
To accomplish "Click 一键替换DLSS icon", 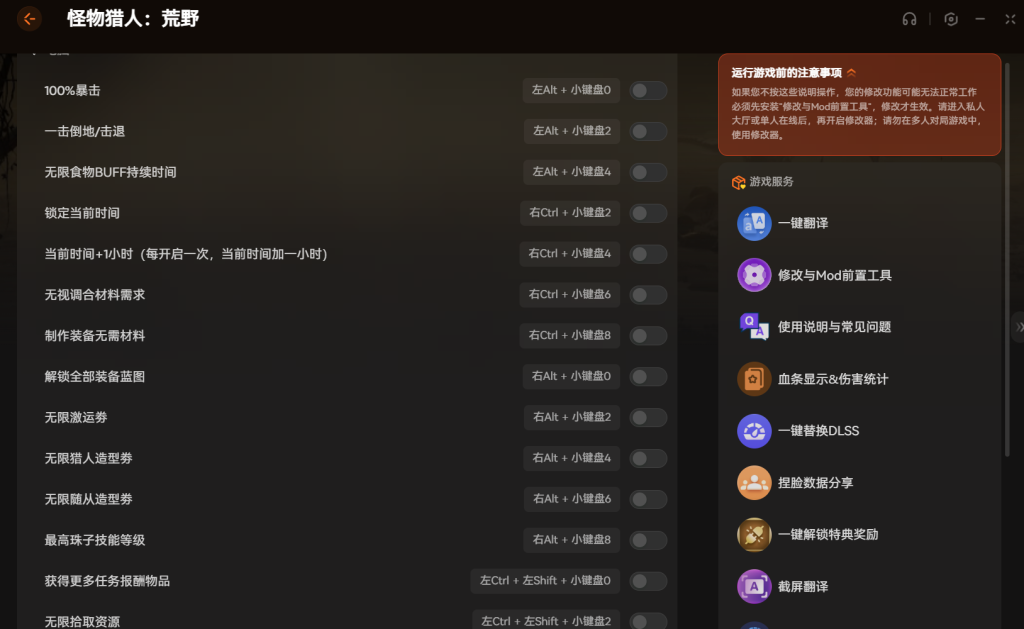I will (x=754, y=431).
